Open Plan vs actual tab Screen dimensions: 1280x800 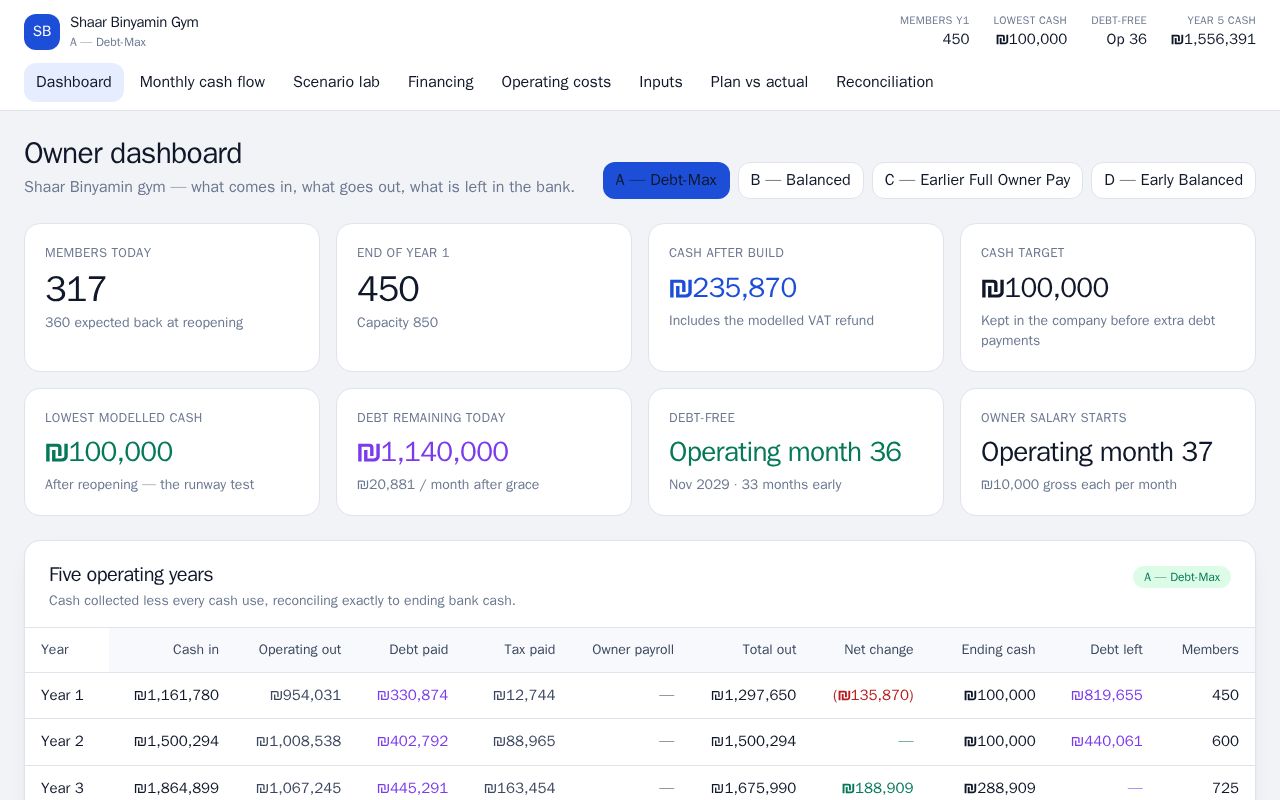pyautogui.click(x=759, y=82)
